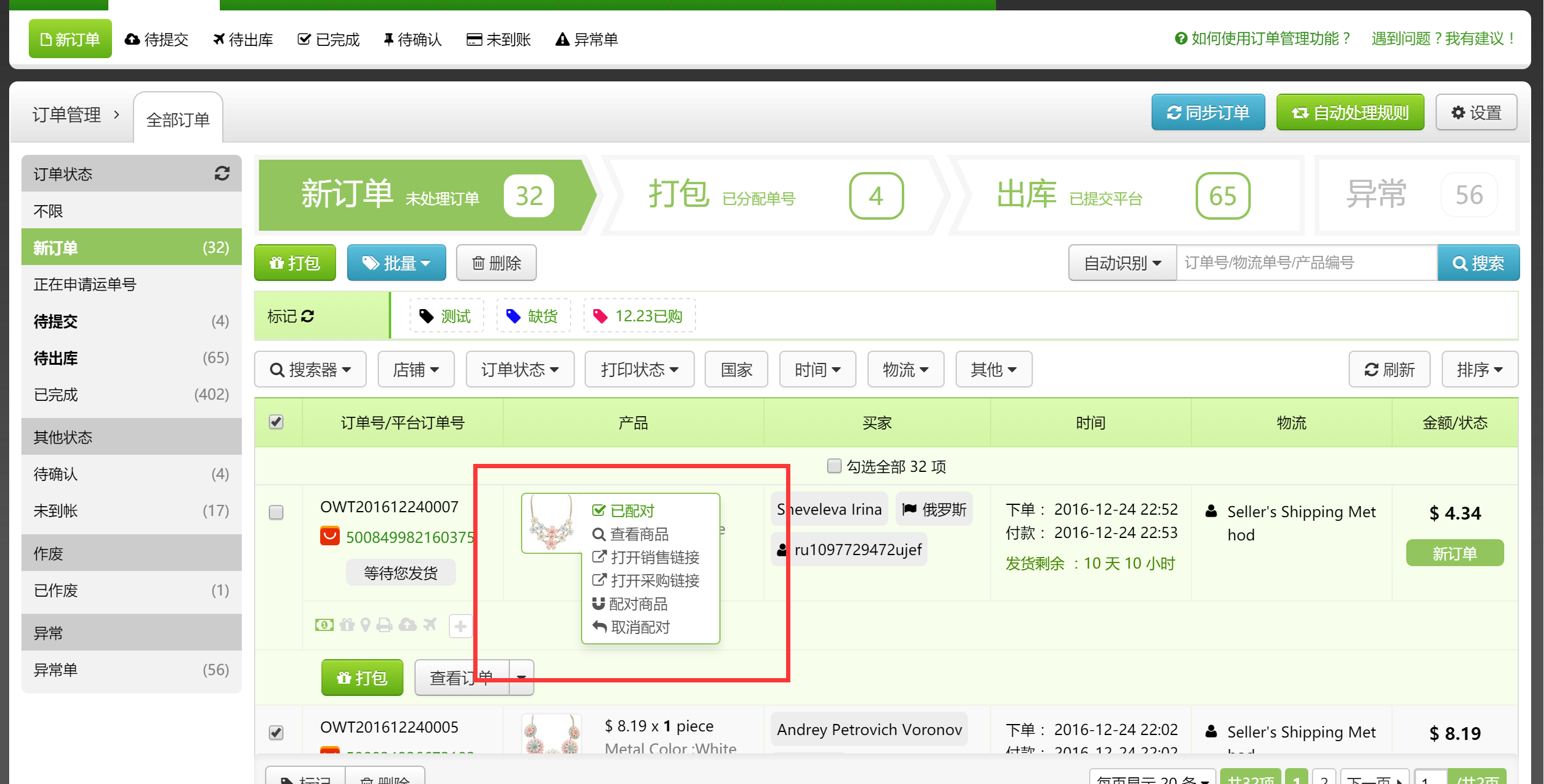Switch to the 待出库 top tab
This screenshot has width=1544, height=784.
tap(243, 40)
